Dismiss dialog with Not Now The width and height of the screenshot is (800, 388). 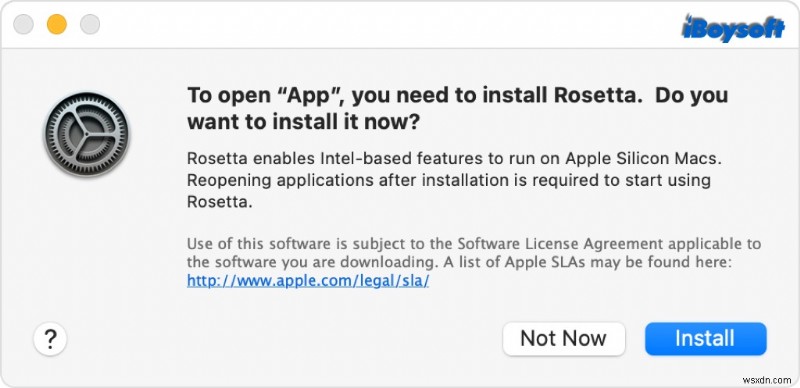pyautogui.click(x=564, y=338)
